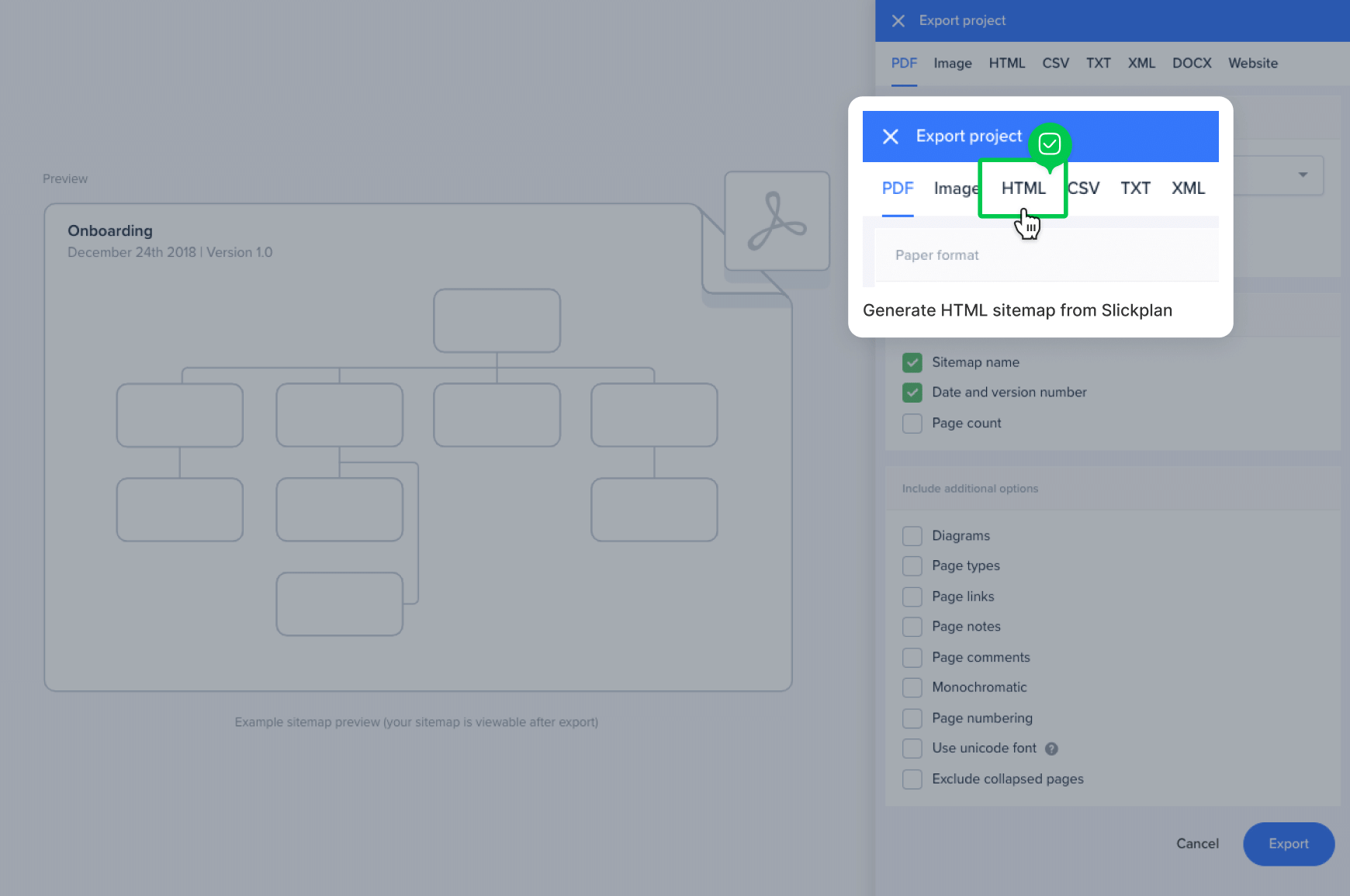Image resolution: width=1350 pixels, height=896 pixels.
Task: Click the help icon next to unicode font
Action: 1051,749
